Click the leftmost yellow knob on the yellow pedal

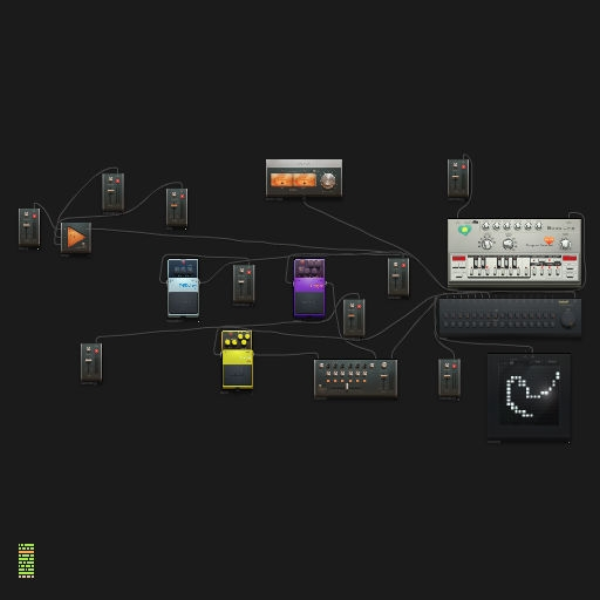click(x=227, y=342)
